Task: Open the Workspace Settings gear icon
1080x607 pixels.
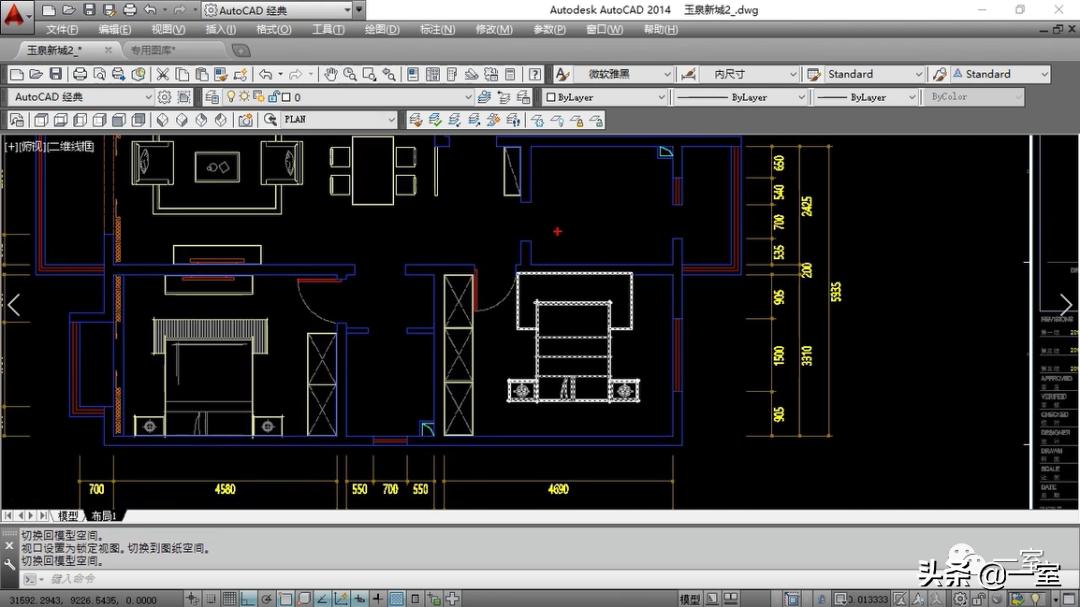Action: tap(165, 97)
